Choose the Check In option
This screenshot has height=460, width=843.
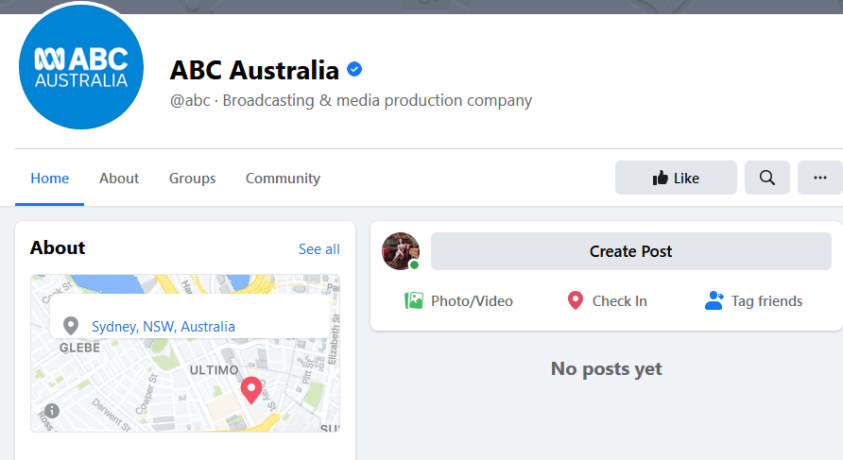(x=607, y=301)
